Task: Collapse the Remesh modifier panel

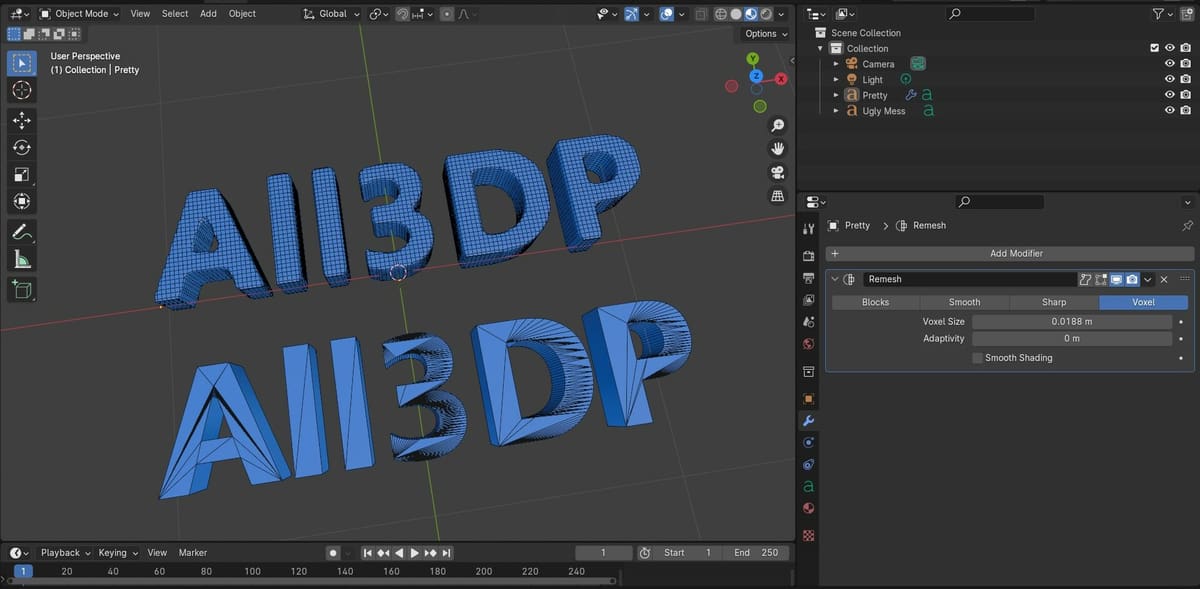Action: pos(835,279)
